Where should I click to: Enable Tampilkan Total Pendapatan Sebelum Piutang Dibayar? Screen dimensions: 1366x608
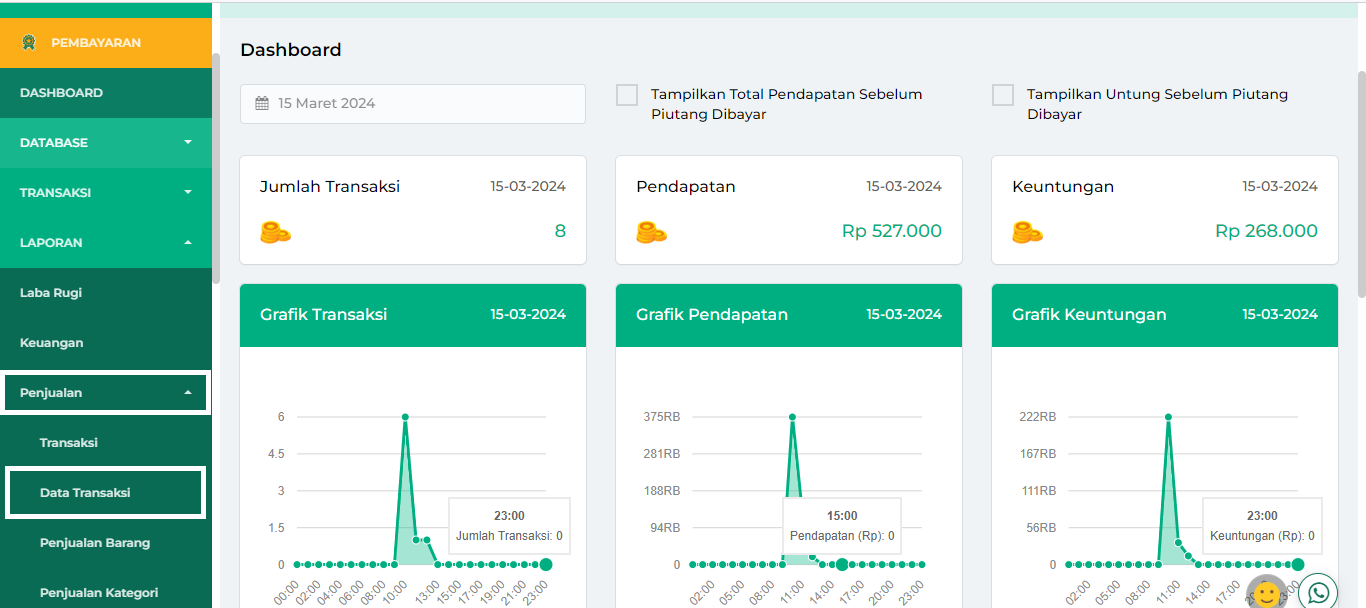[x=627, y=95]
